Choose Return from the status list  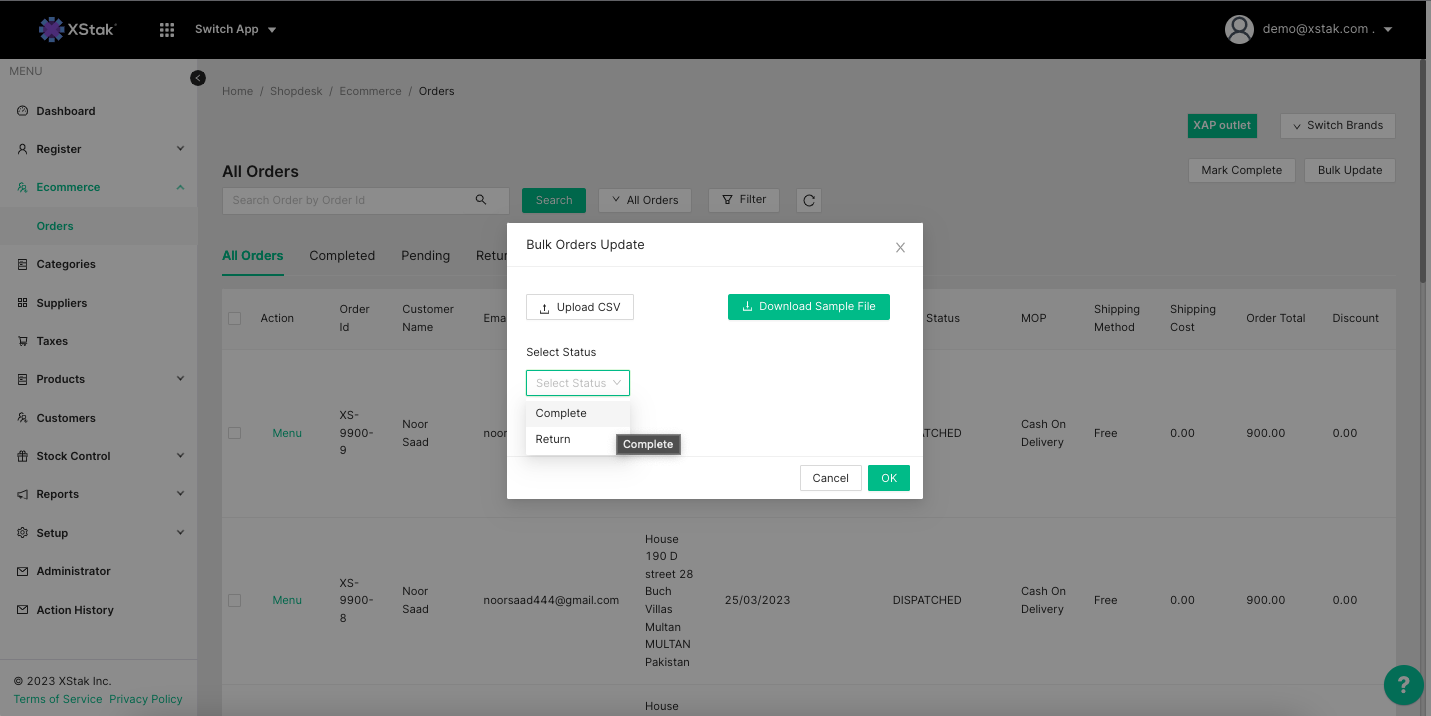tap(553, 439)
